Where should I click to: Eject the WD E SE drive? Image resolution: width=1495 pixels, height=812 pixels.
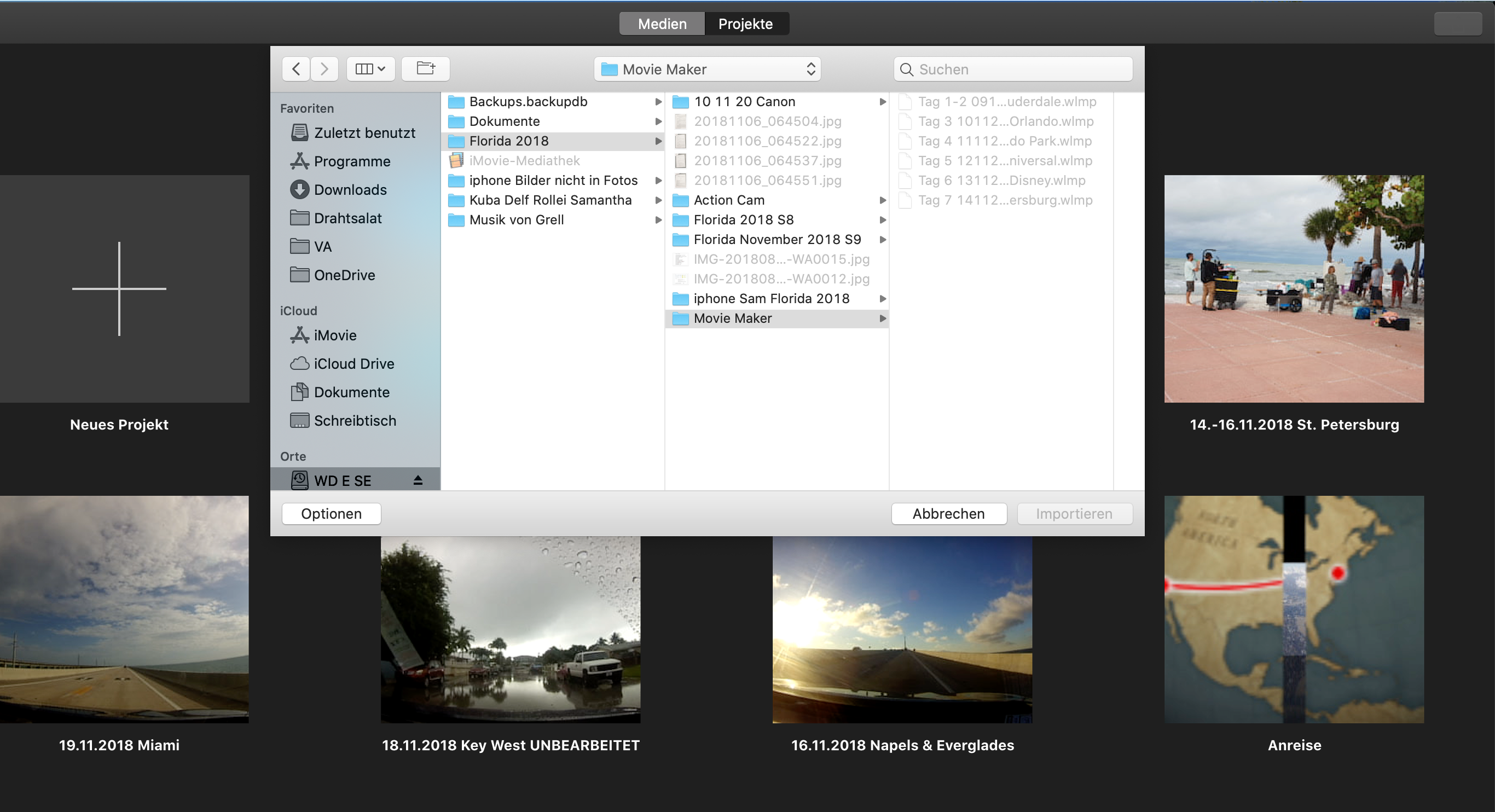click(x=418, y=480)
